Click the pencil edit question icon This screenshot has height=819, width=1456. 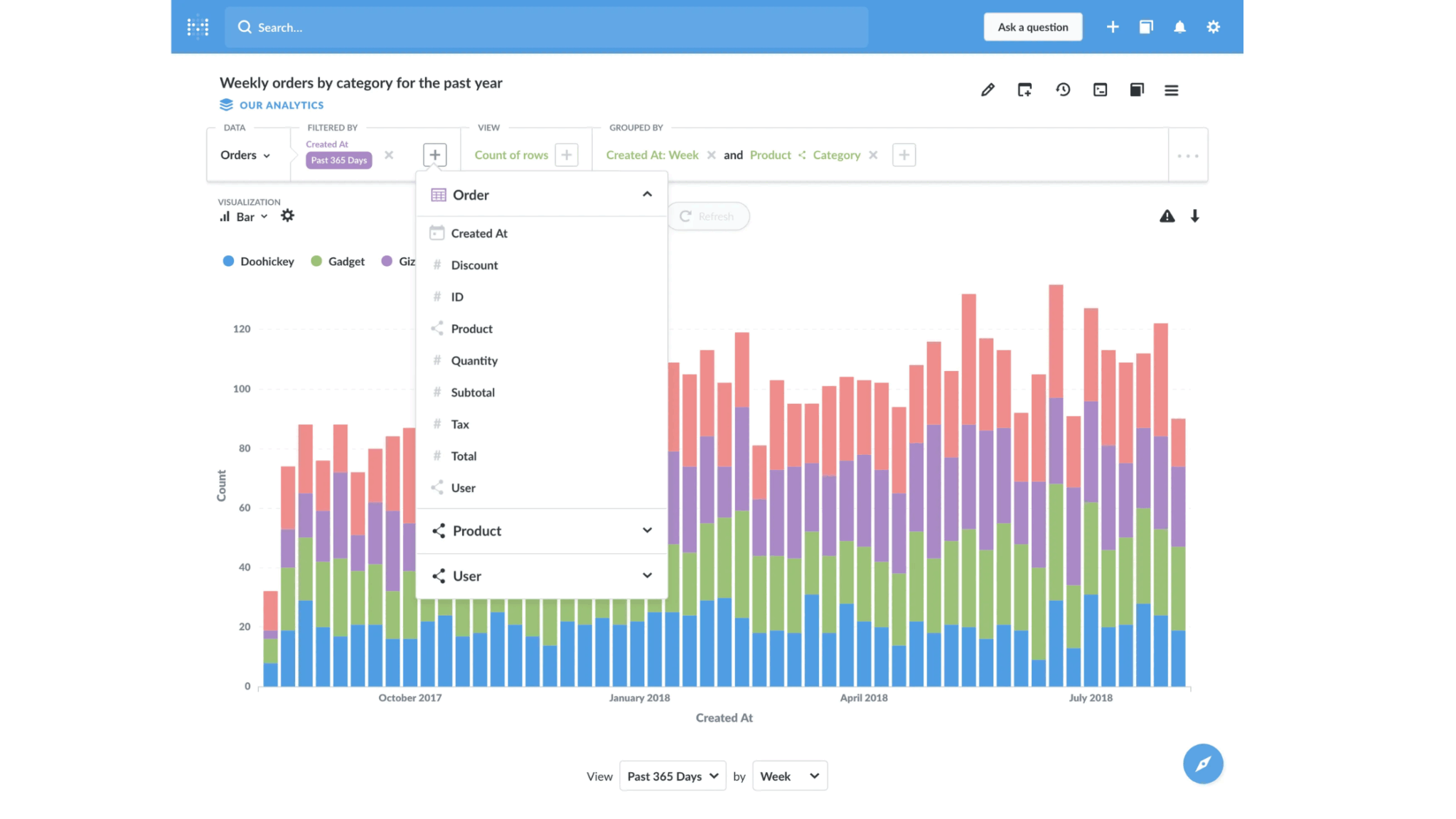click(x=987, y=90)
